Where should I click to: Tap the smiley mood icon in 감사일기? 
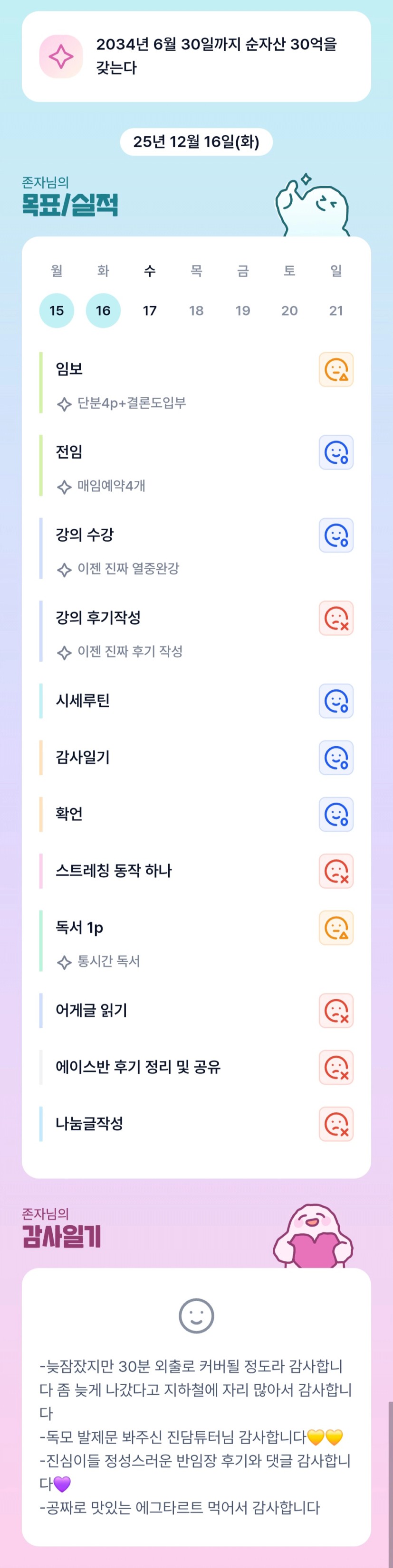pos(196,1315)
